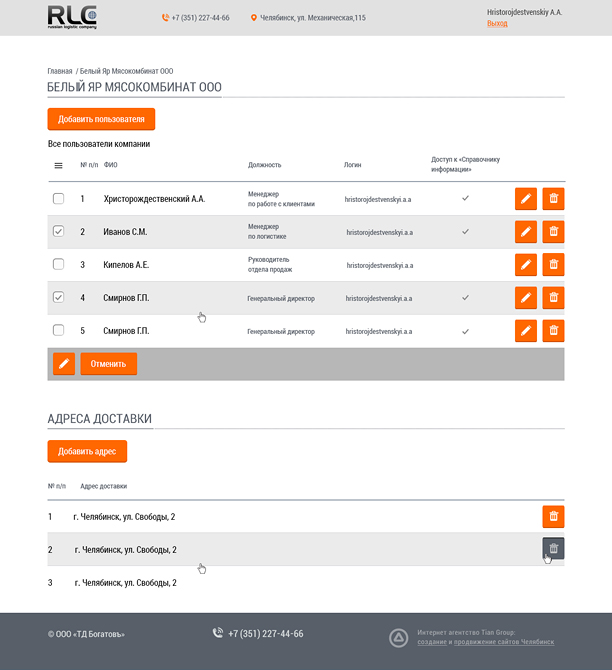Image resolution: width=612 pixels, height=670 pixels.
Task: Click the footer phone icon
Action: (218, 633)
